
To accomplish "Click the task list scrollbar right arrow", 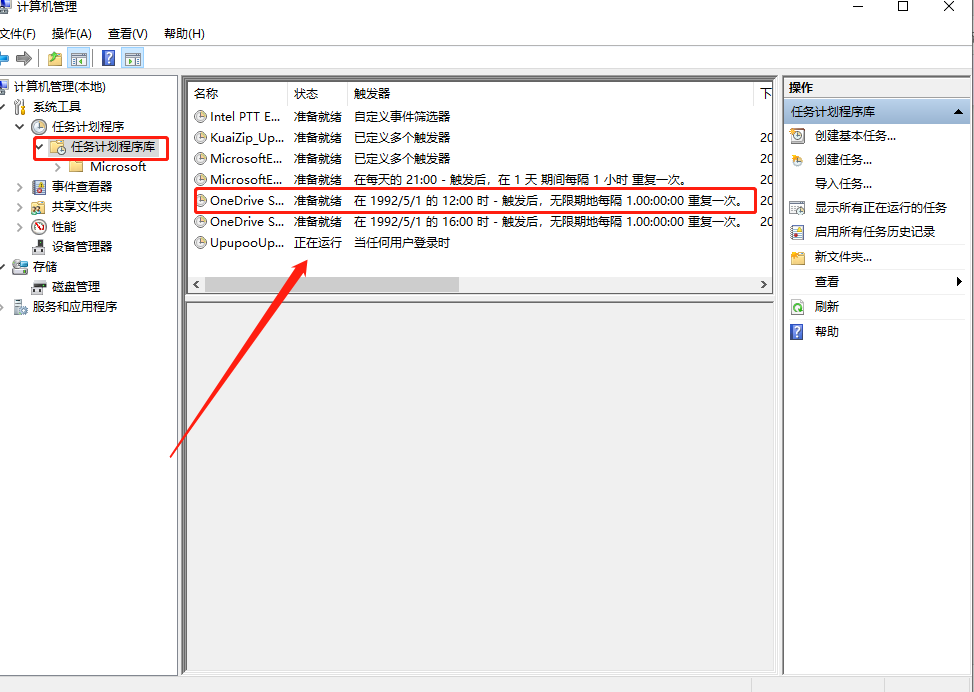I will pyautogui.click(x=763, y=285).
